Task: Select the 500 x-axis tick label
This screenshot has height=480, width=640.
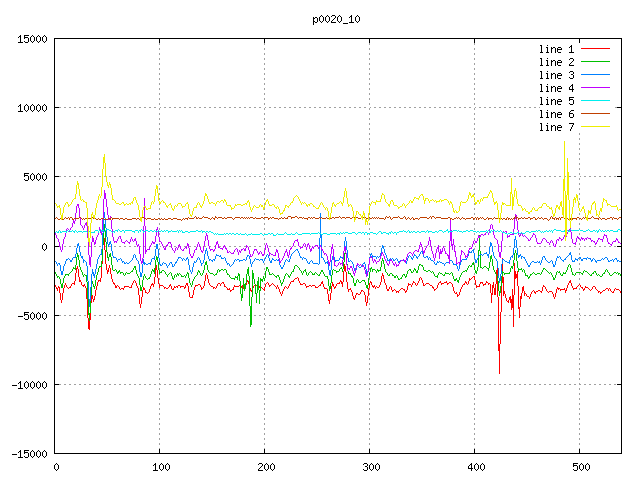Action: [x=579, y=467]
